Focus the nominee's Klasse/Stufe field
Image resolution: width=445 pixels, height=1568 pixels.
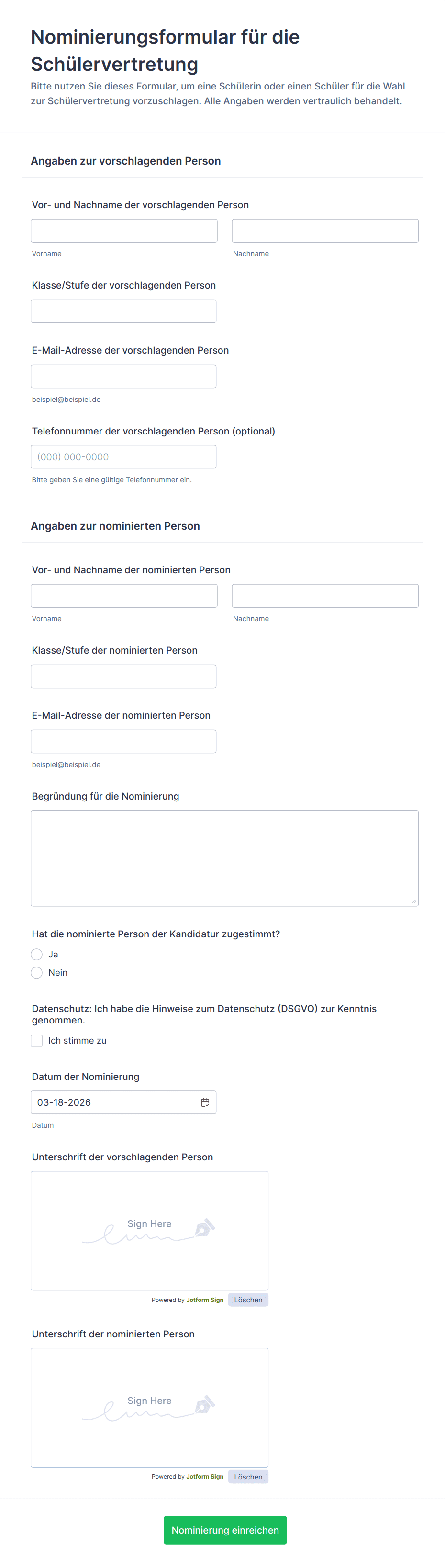(x=123, y=676)
